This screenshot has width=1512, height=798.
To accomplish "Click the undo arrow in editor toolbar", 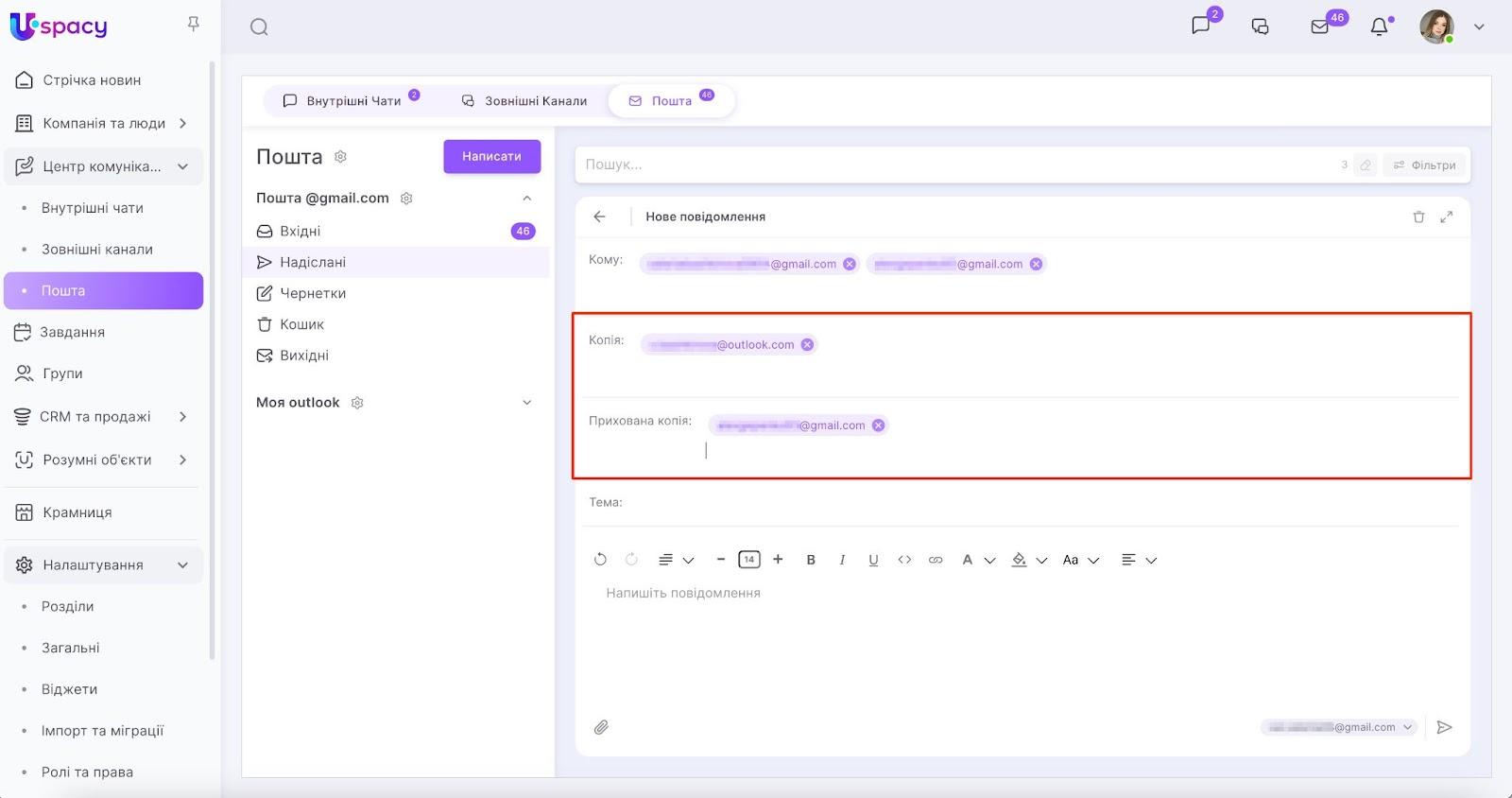I will point(600,560).
